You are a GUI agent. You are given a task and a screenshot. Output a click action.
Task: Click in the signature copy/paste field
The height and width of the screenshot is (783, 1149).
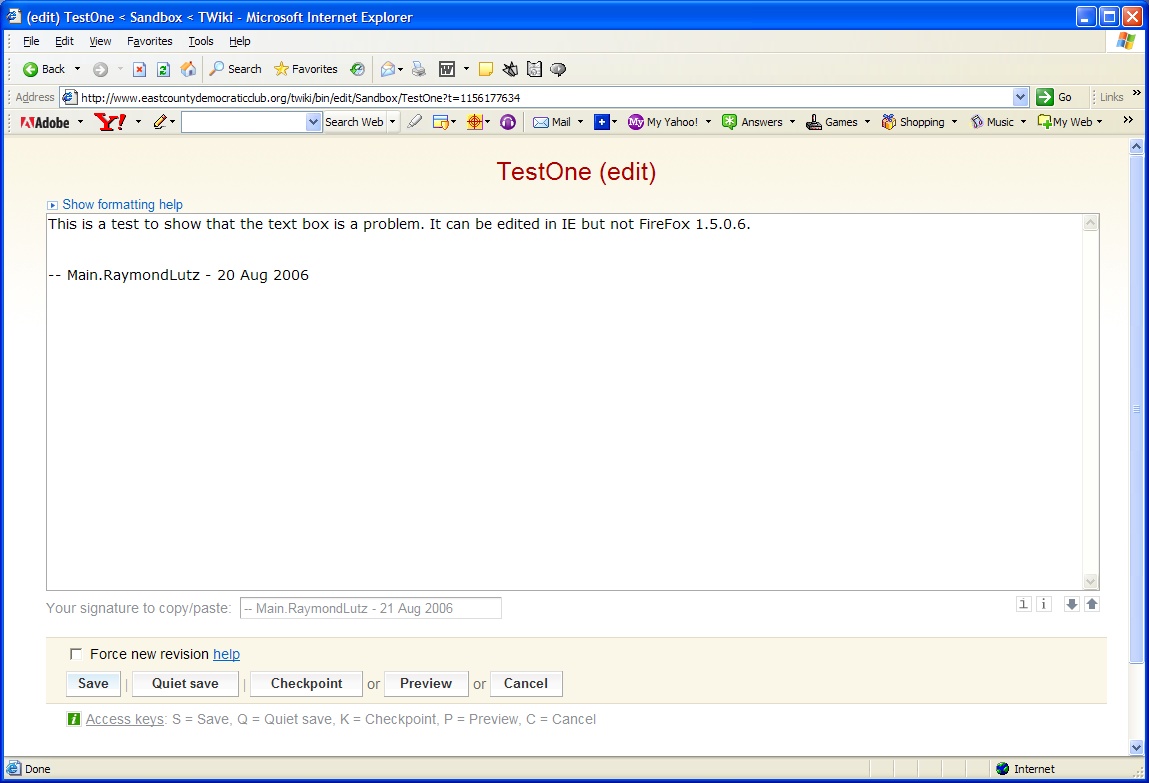[371, 608]
